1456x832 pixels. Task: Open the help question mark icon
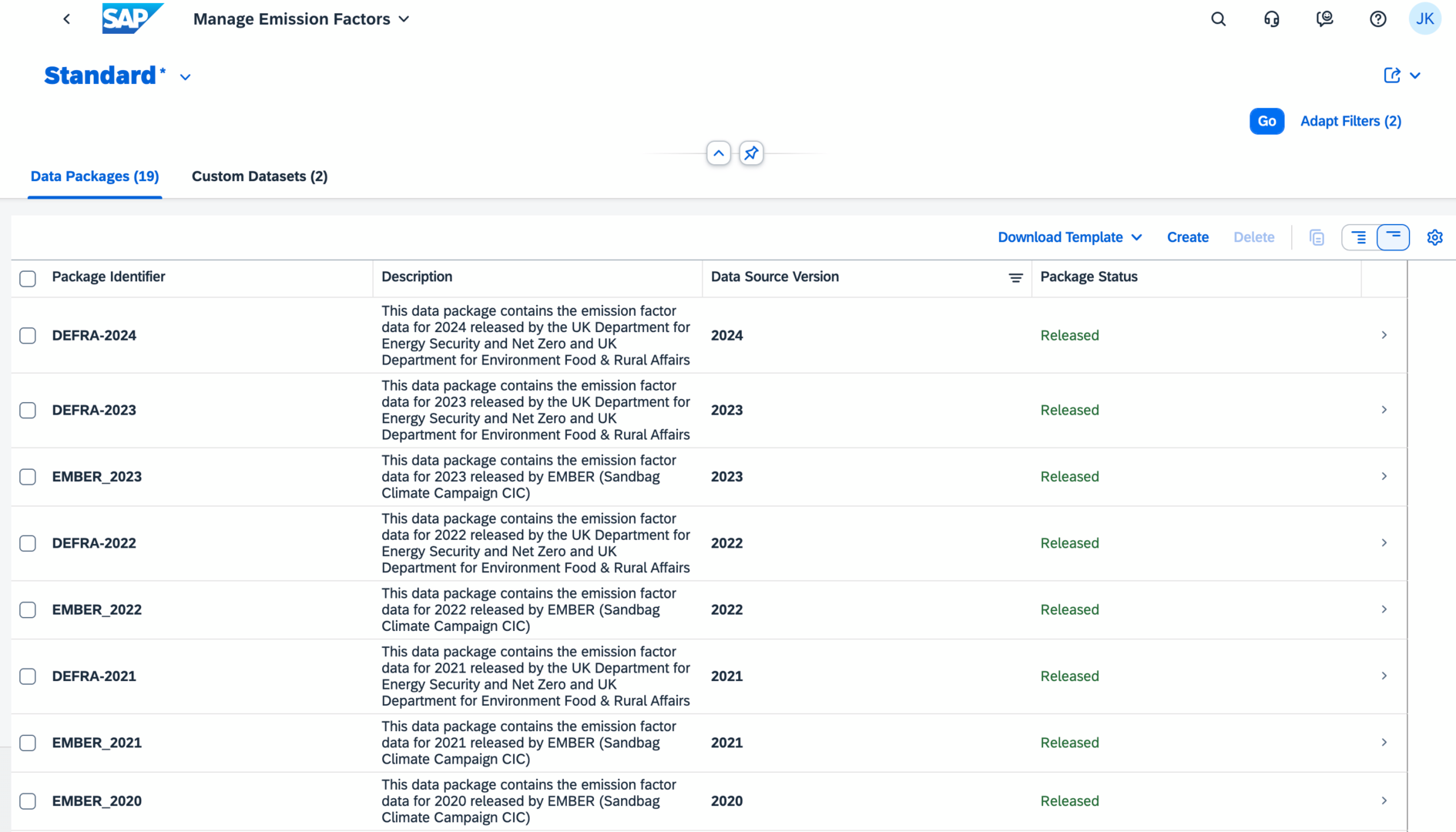pyautogui.click(x=1377, y=19)
